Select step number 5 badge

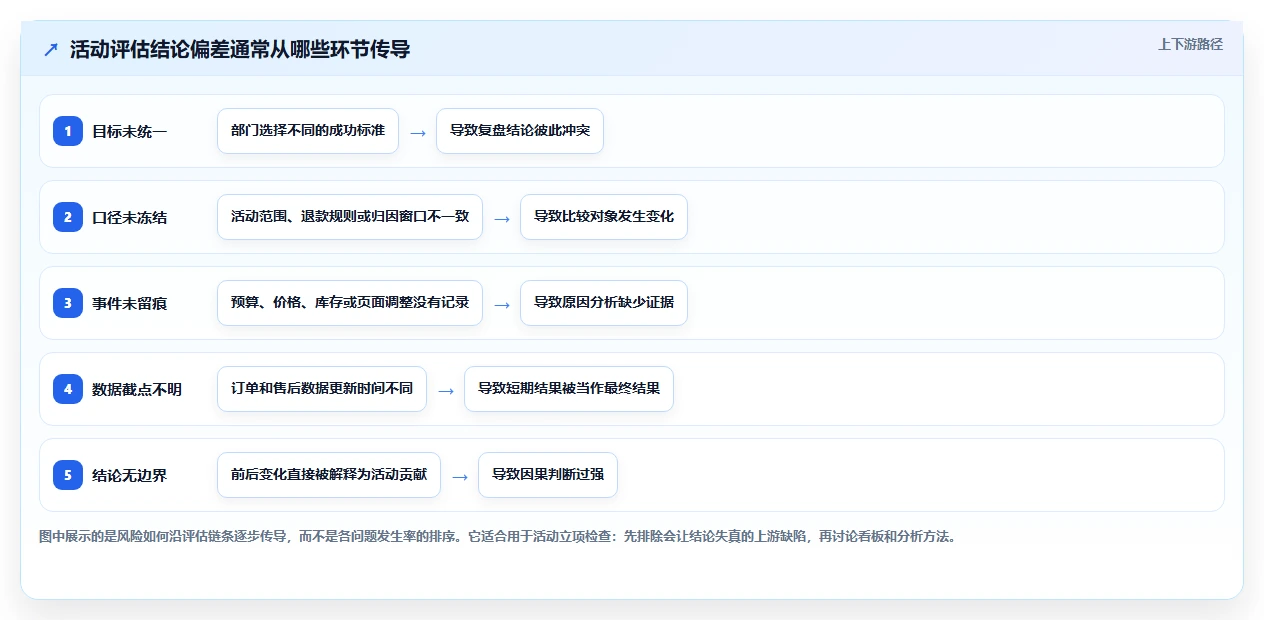[x=68, y=475]
